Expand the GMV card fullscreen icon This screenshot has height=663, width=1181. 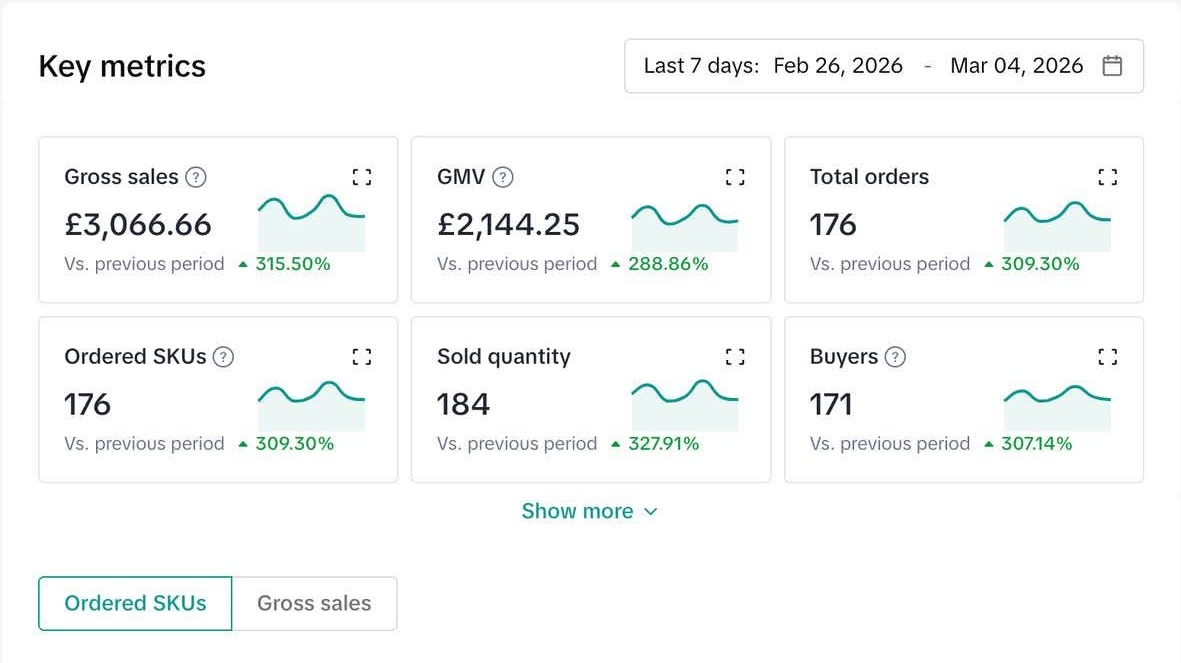(735, 177)
